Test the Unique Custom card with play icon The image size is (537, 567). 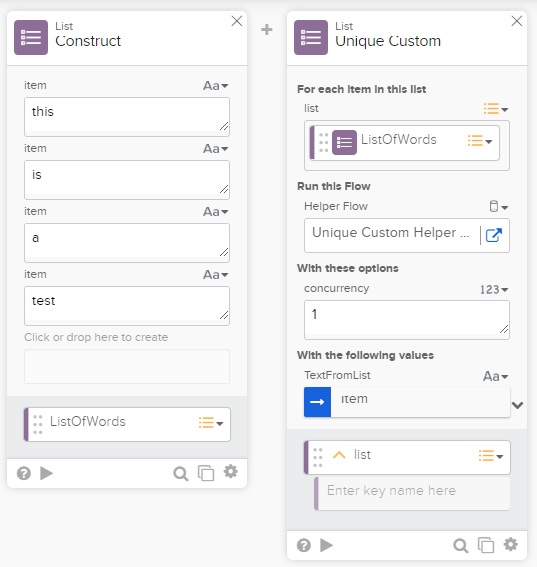click(x=326, y=545)
